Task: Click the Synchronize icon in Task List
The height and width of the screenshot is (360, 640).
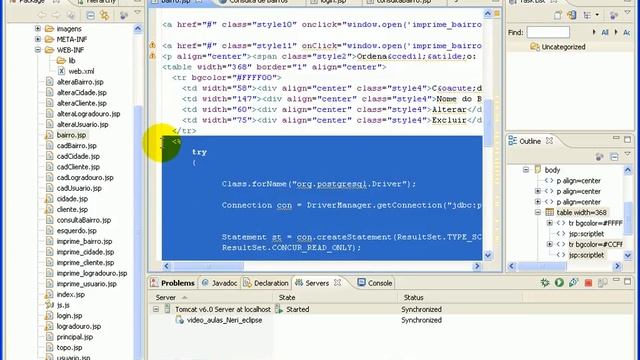Action: [x=572, y=15]
